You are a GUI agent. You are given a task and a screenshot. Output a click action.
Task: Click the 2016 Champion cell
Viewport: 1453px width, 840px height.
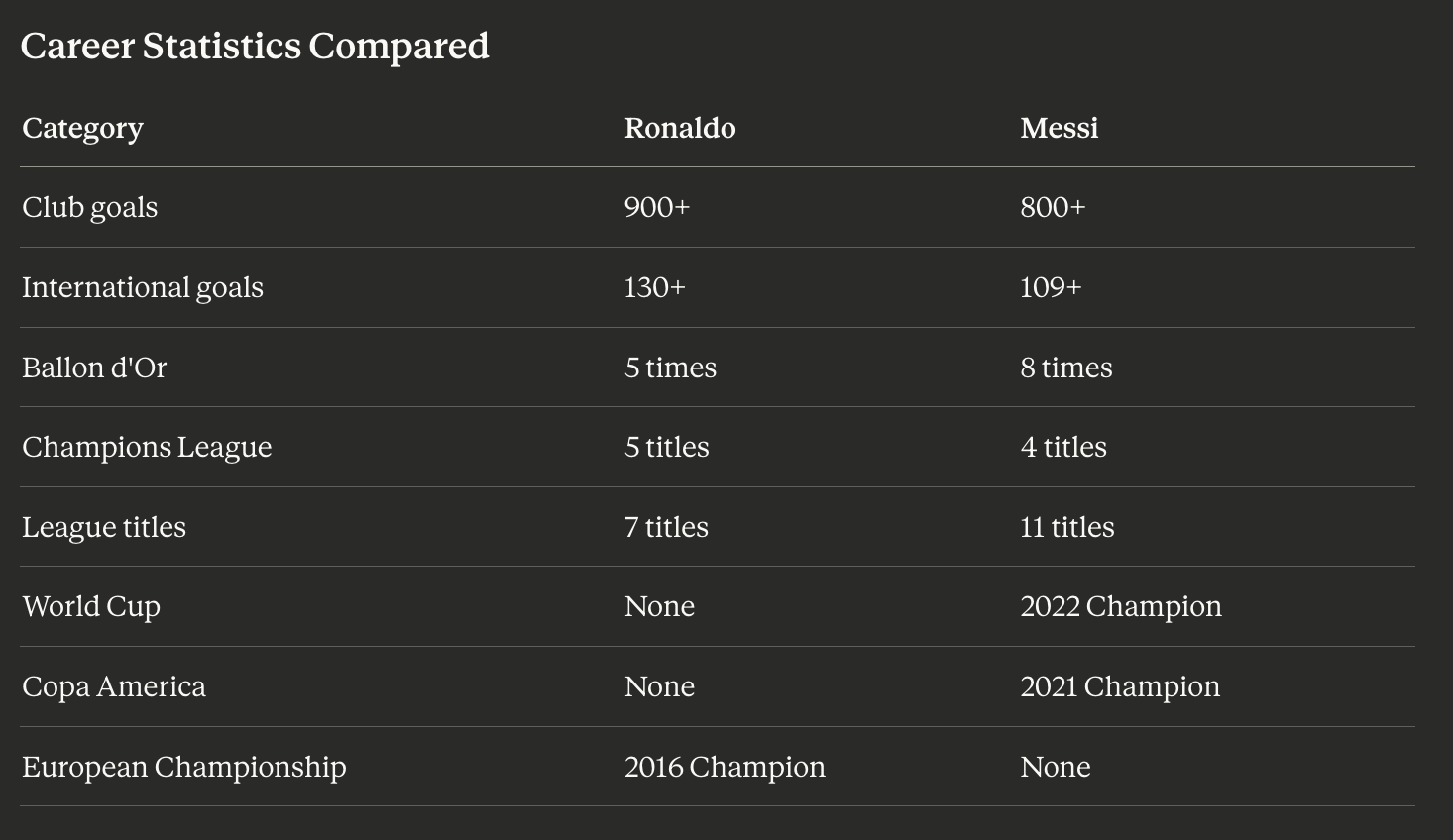725,767
